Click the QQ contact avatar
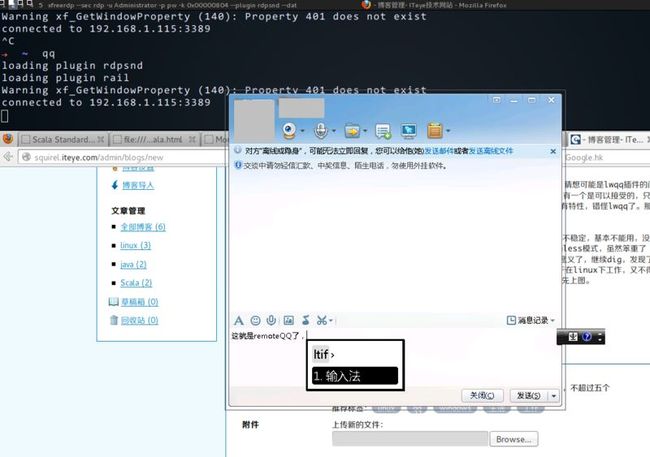650x457 pixels. (x=254, y=119)
